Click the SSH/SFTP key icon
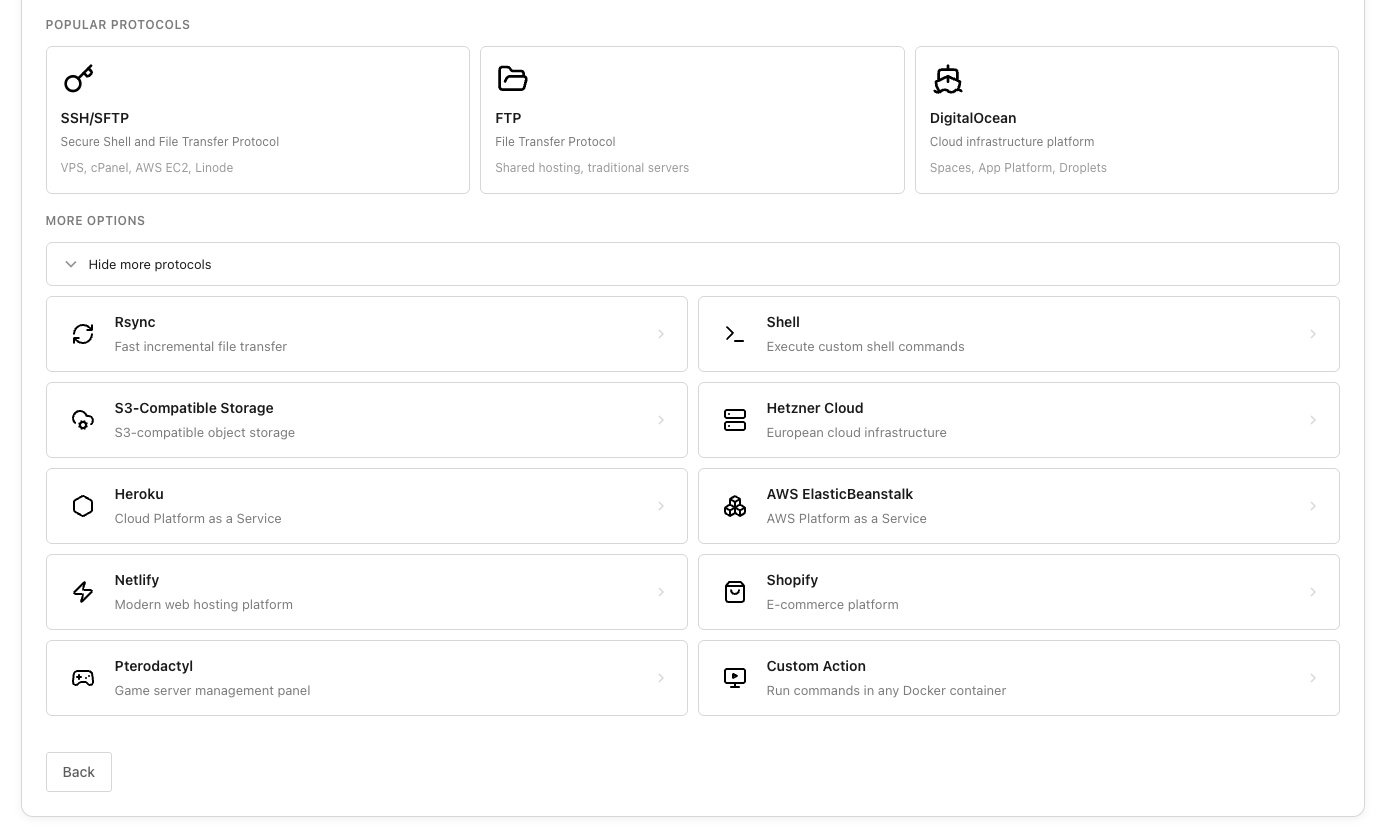The image size is (1400, 835). tap(78, 78)
